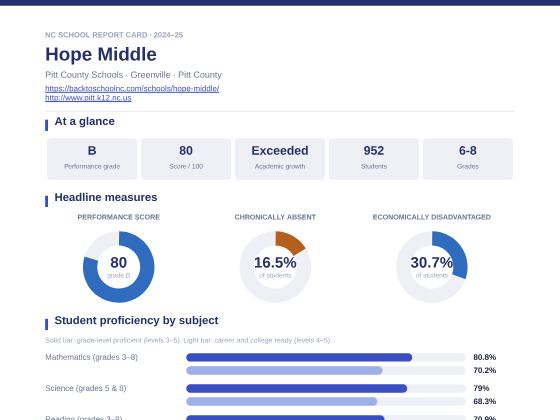This screenshot has height=420, width=560.
Task: Click the 6-8 Grades card
Action: coord(468,159)
